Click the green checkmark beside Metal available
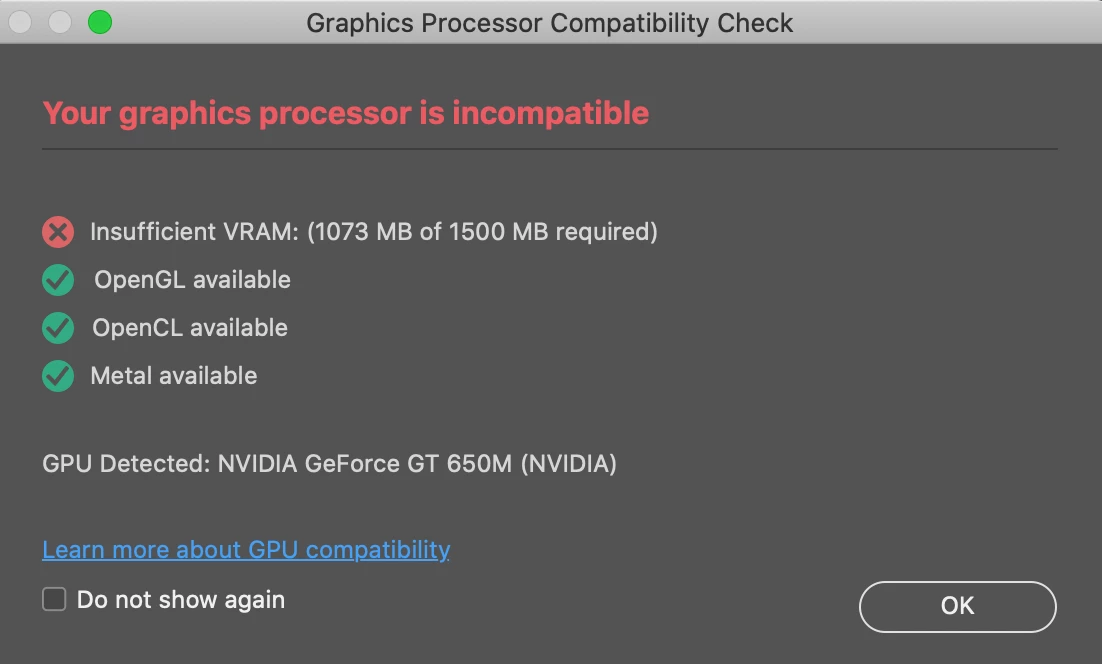 click(x=58, y=376)
